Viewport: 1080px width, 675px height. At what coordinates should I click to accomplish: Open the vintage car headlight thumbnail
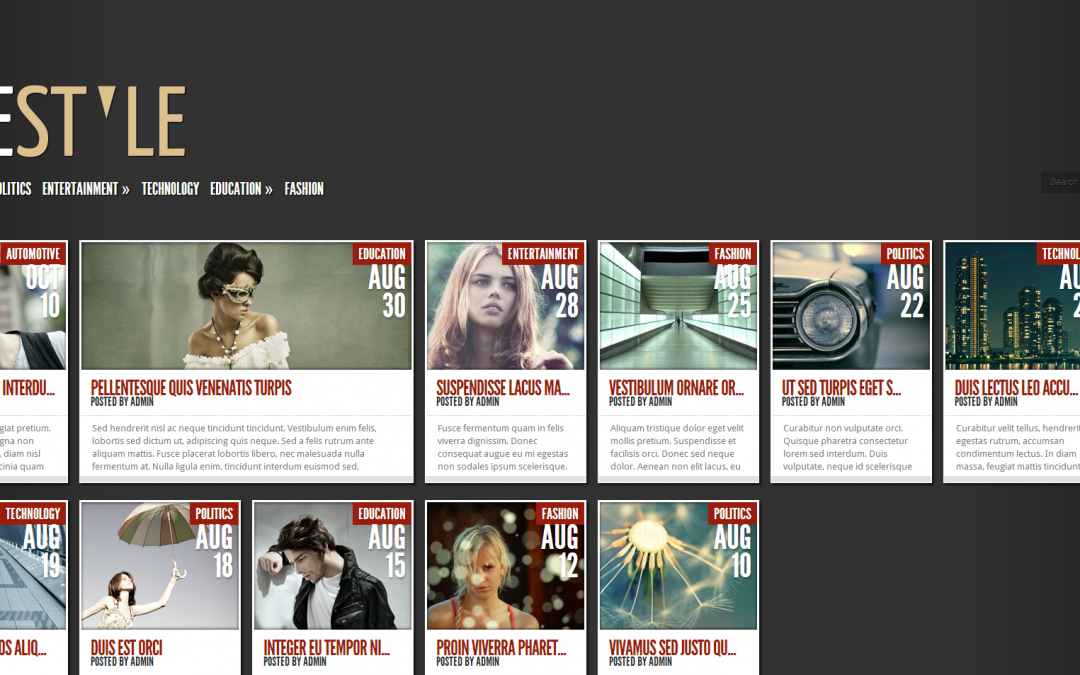coord(851,306)
